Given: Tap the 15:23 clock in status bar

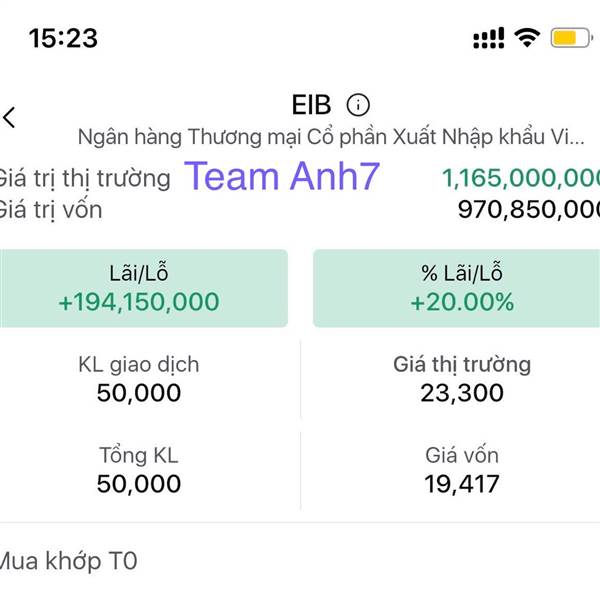Looking at the screenshot, I should click(x=63, y=38).
